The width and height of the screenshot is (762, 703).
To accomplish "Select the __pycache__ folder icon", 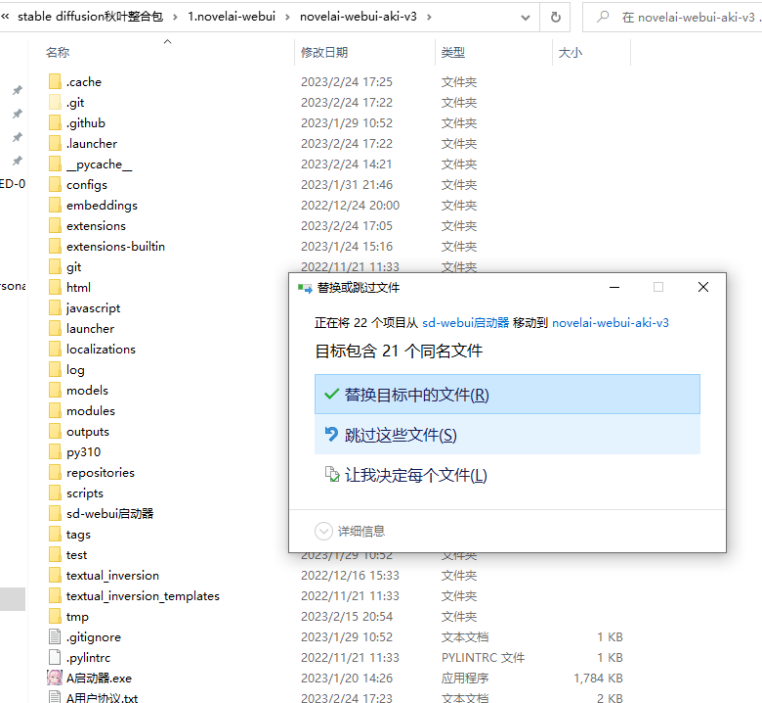I will (x=55, y=164).
